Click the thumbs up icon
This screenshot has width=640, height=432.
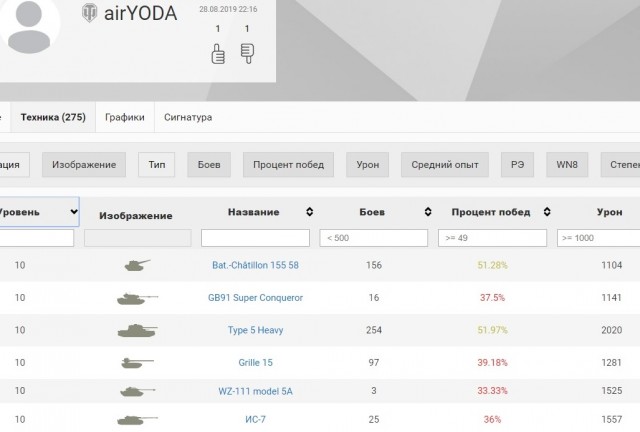coord(218,54)
